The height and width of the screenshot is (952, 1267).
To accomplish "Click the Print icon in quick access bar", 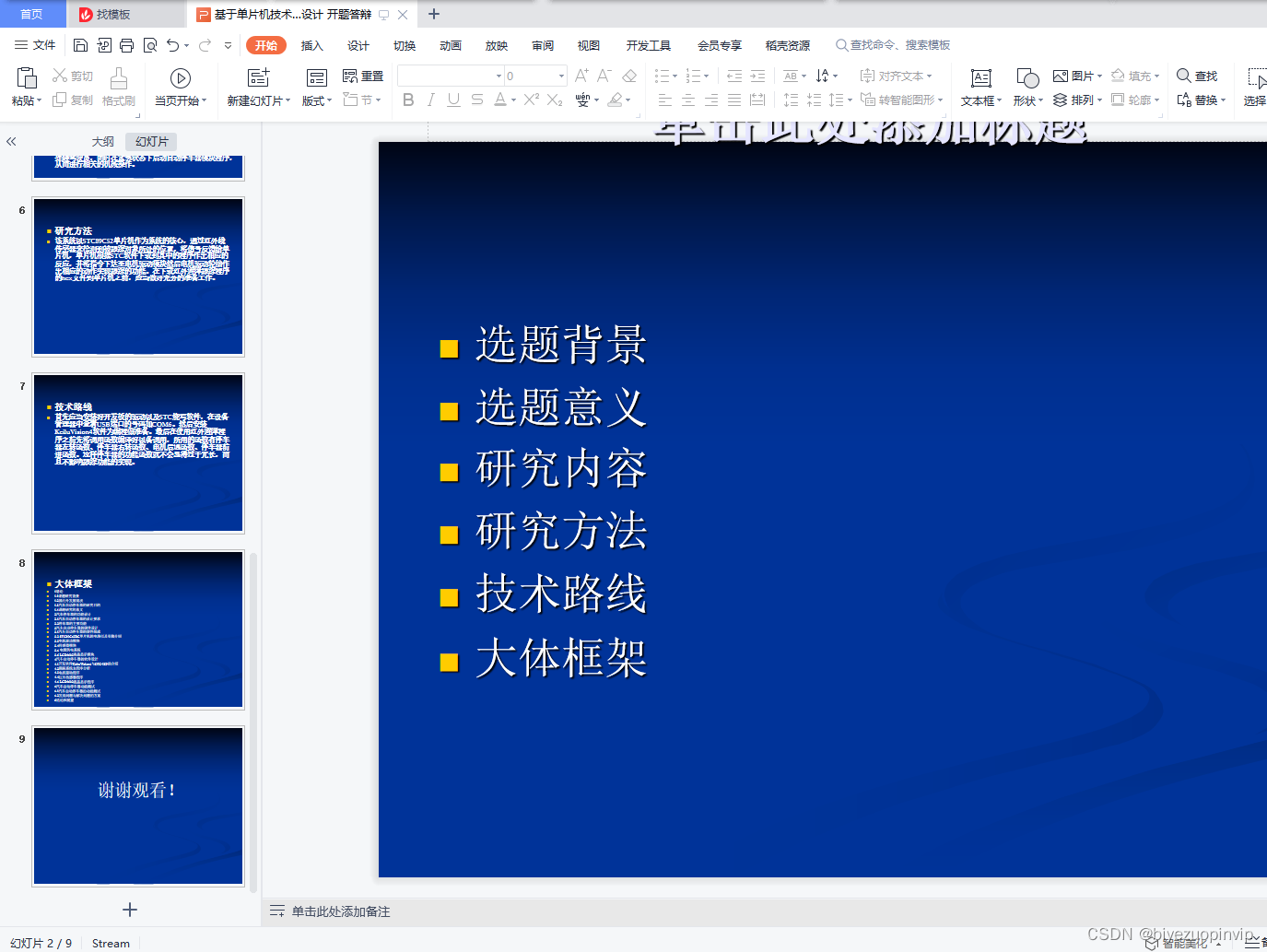I will pos(126,45).
